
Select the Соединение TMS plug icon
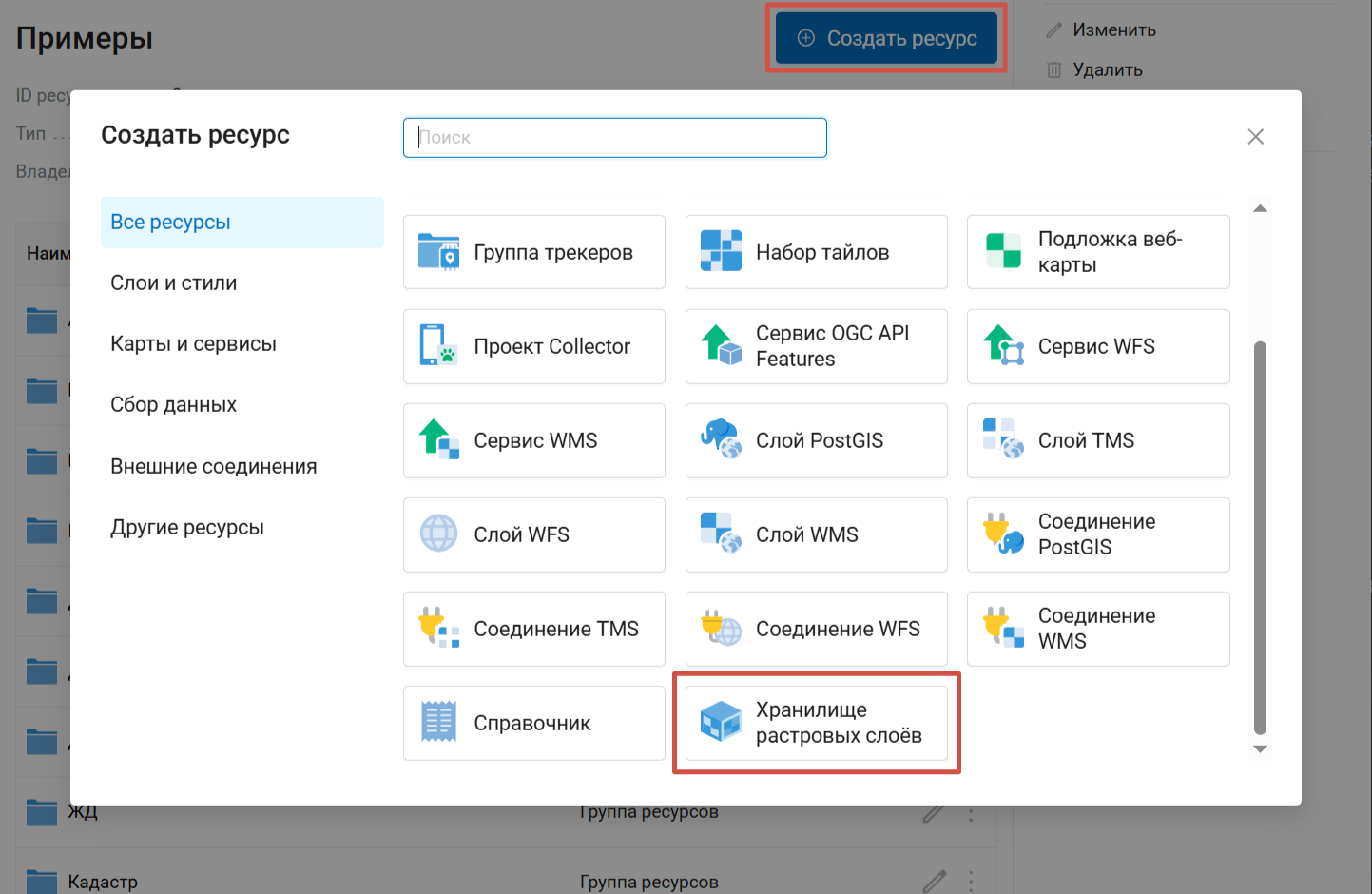pos(438,629)
